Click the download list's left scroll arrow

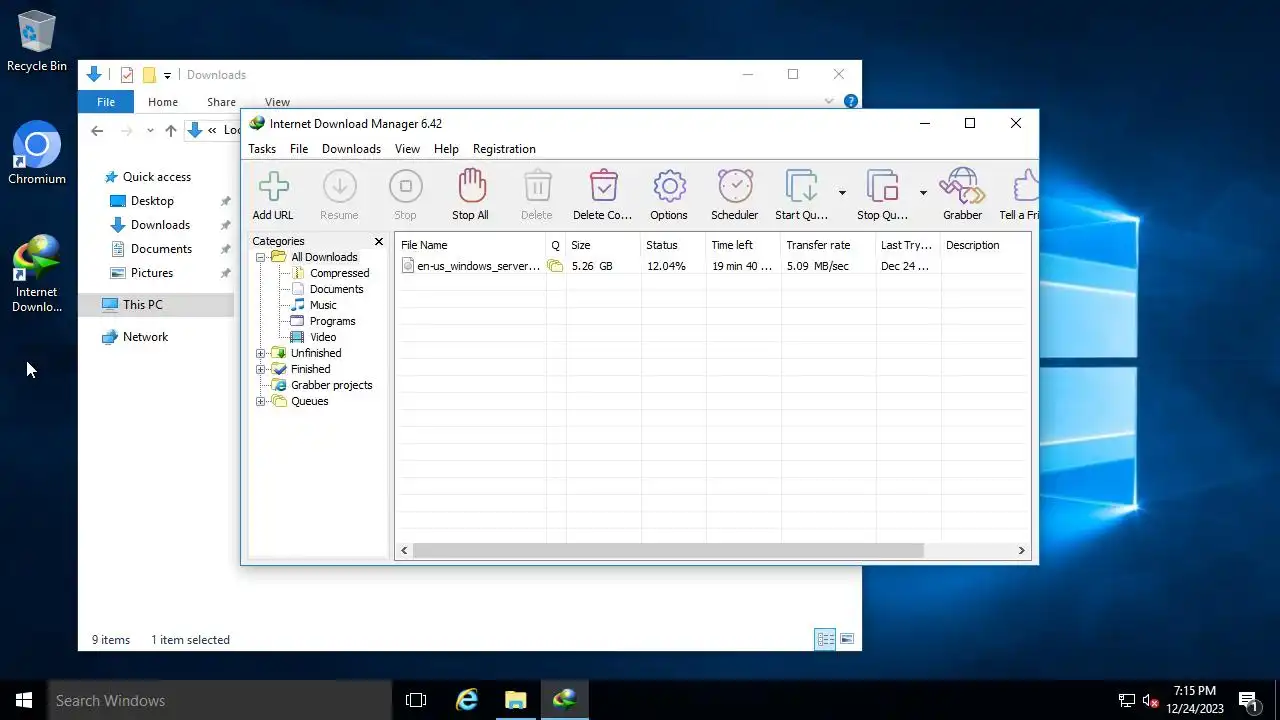[404, 550]
